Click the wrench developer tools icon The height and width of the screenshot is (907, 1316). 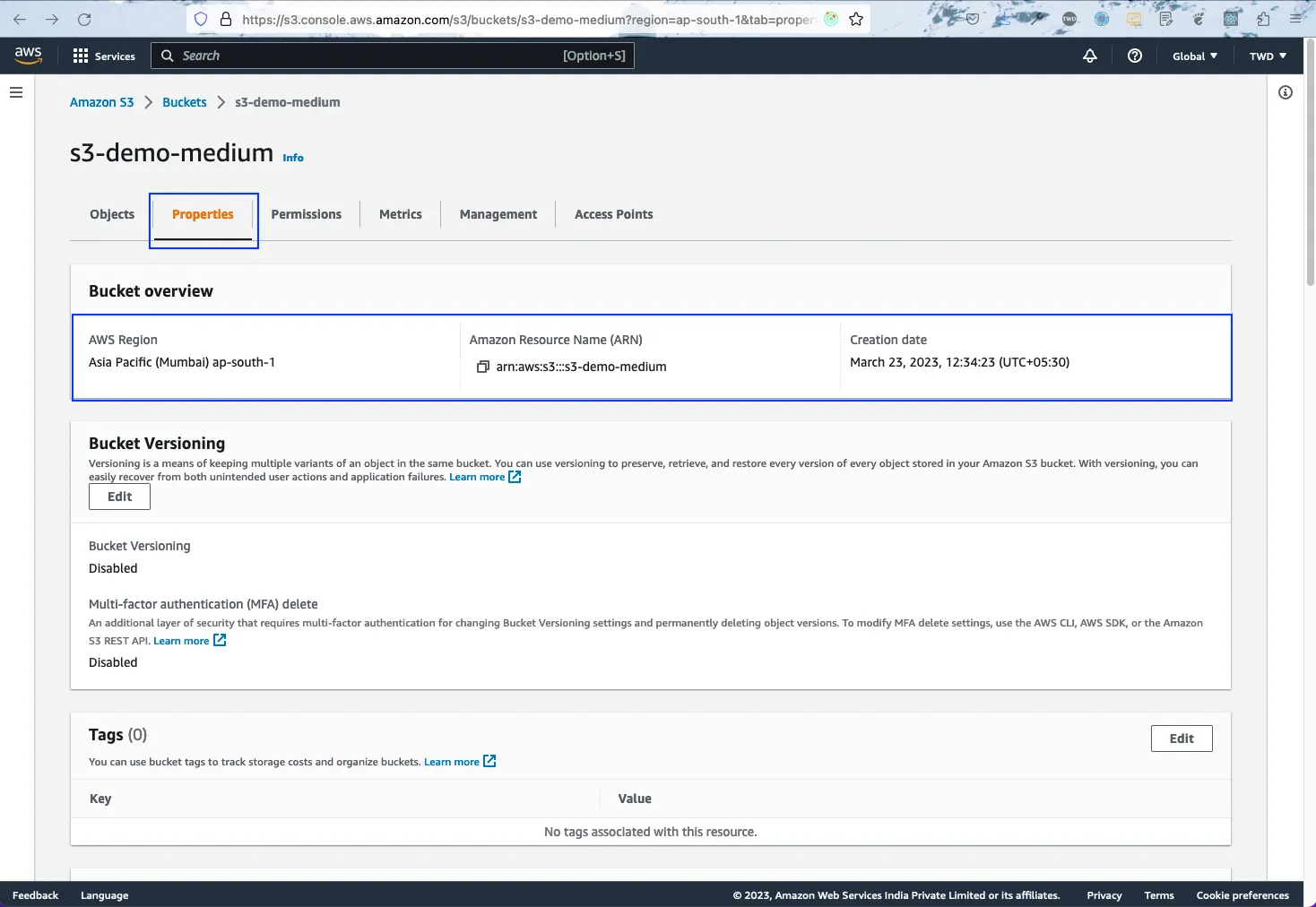[1037, 18]
